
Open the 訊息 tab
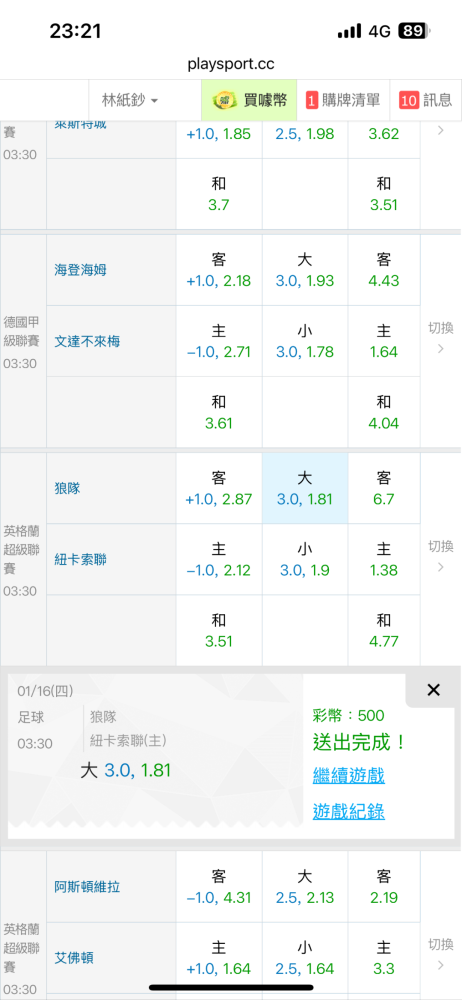[x=426, y=100]
